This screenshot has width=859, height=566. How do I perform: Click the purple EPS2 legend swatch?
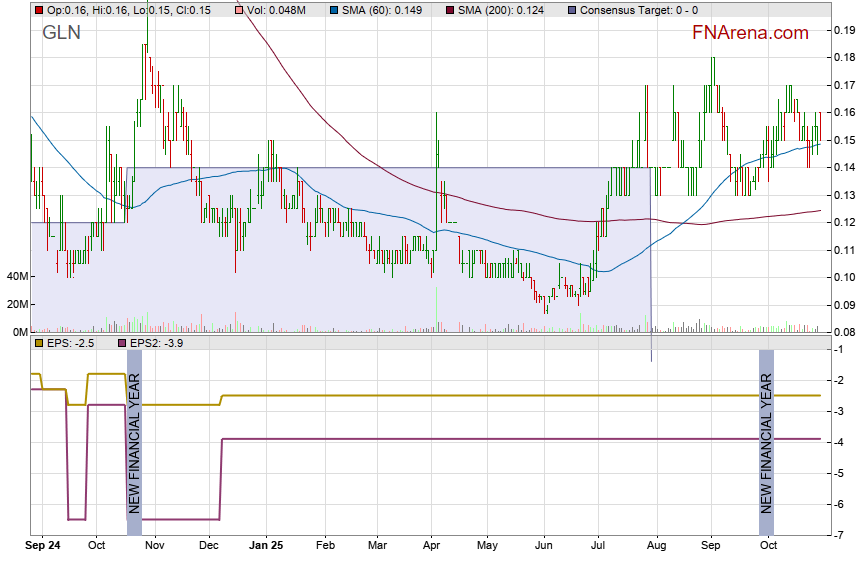tap(123, 343)
